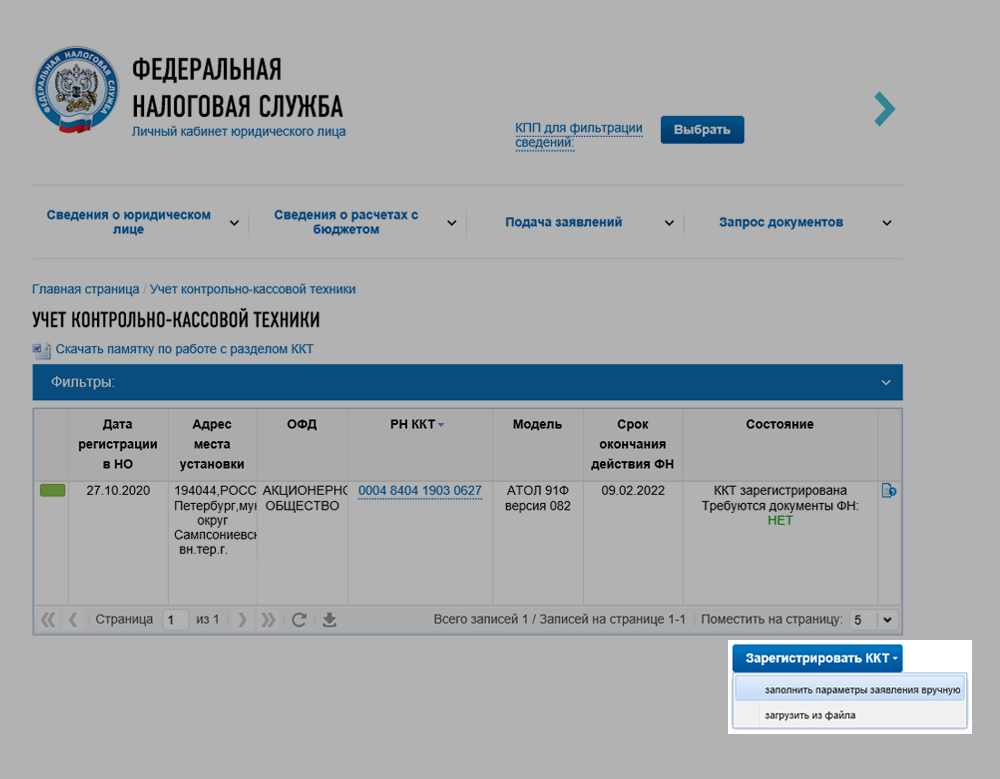
Task: Click the green status indicator in the row
Action: pos(52,491)
